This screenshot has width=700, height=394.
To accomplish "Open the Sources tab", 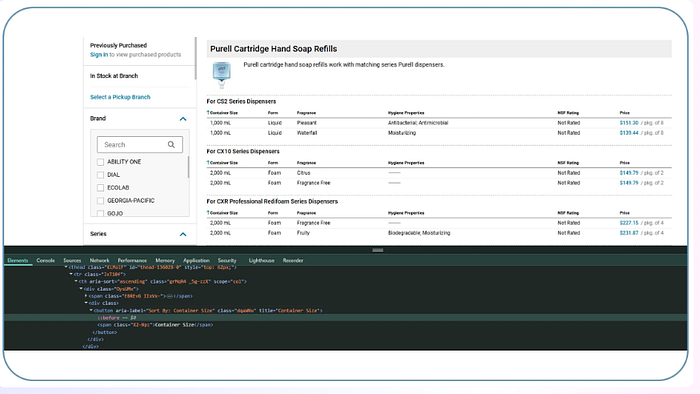I will [72, 261].
